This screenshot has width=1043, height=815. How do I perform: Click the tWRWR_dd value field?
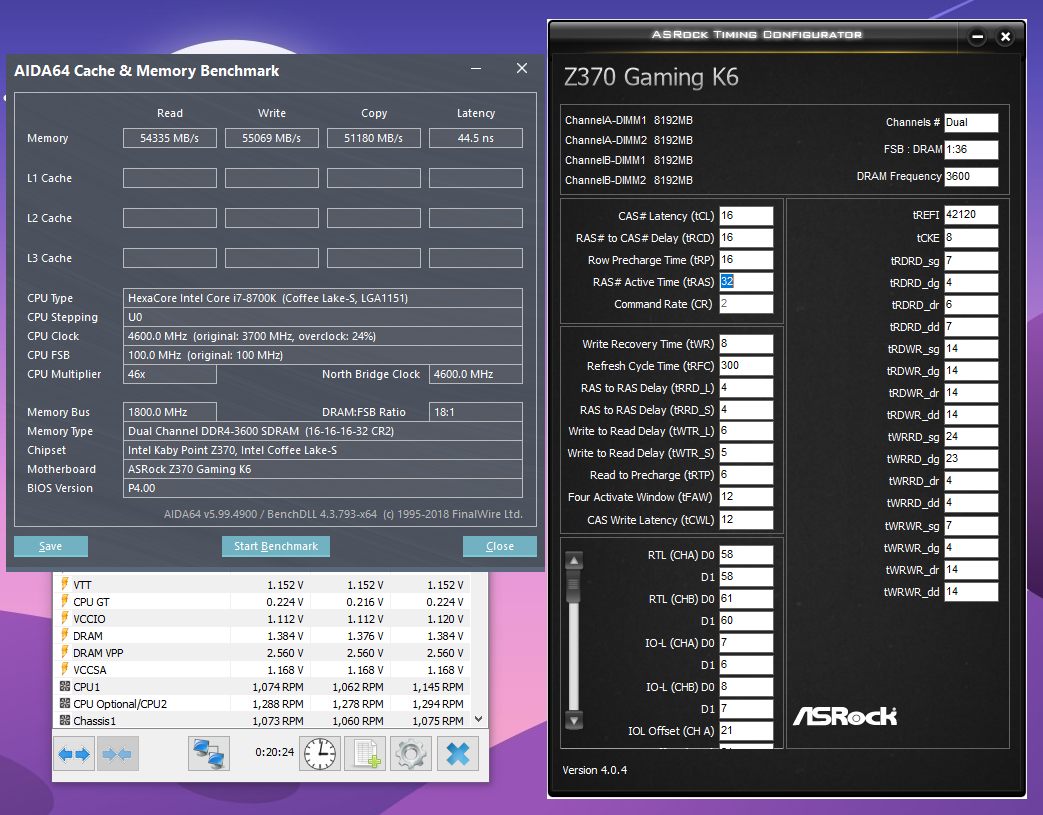point(971,592)
